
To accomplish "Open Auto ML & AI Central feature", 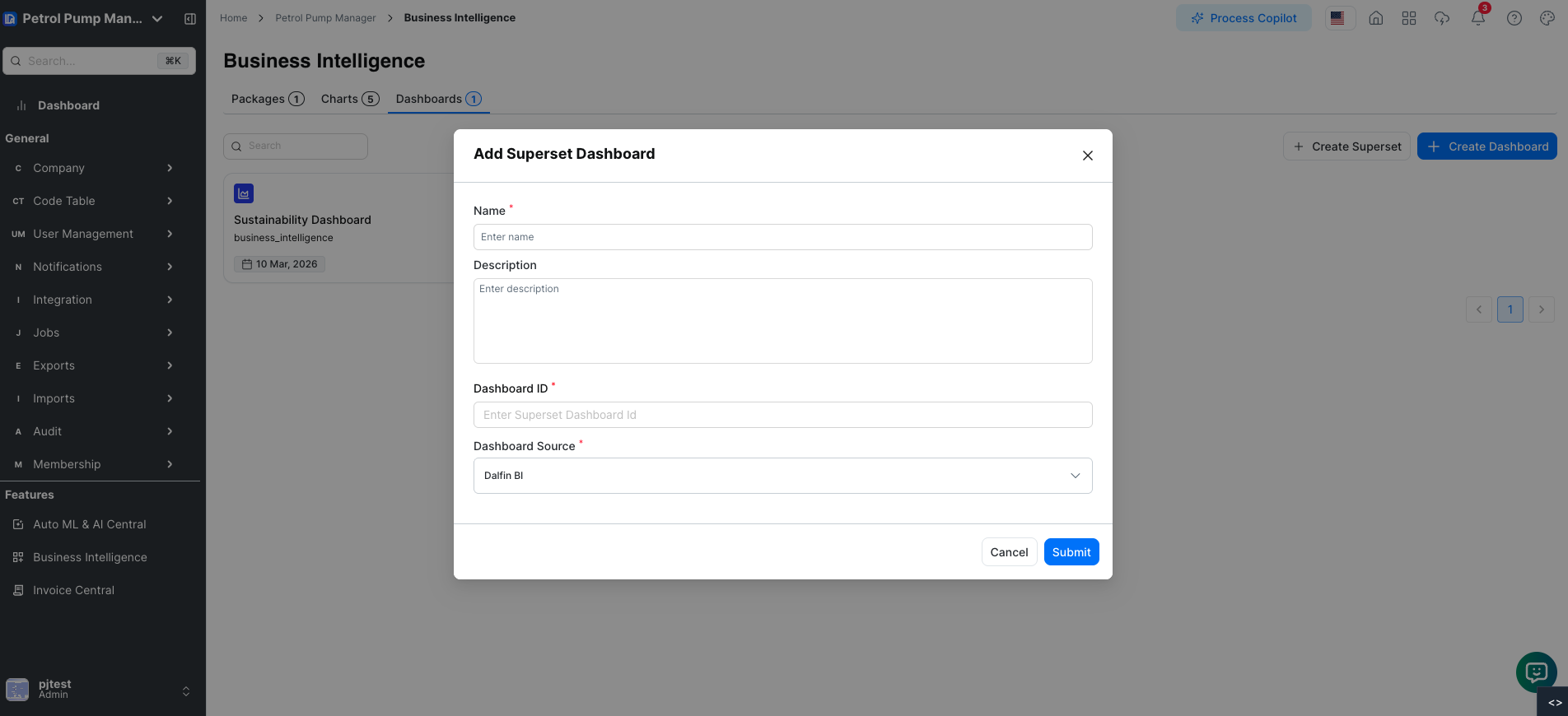I will pos(89,524).
